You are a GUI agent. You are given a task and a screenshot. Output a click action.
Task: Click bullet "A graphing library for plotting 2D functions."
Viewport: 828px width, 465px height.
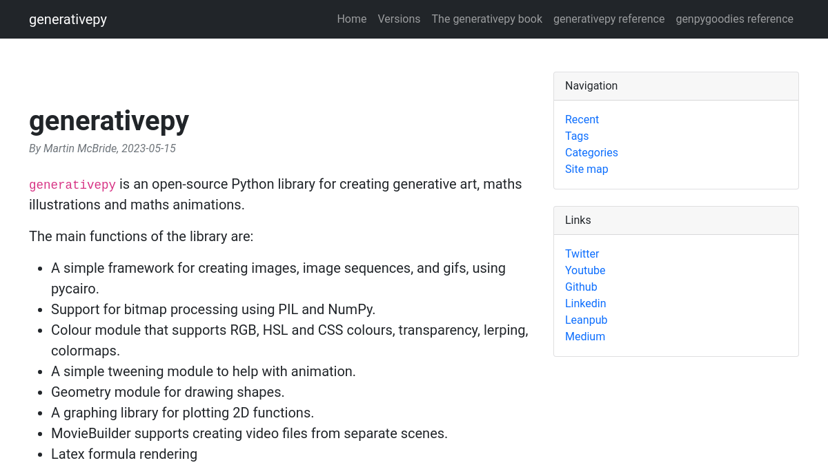182,413
